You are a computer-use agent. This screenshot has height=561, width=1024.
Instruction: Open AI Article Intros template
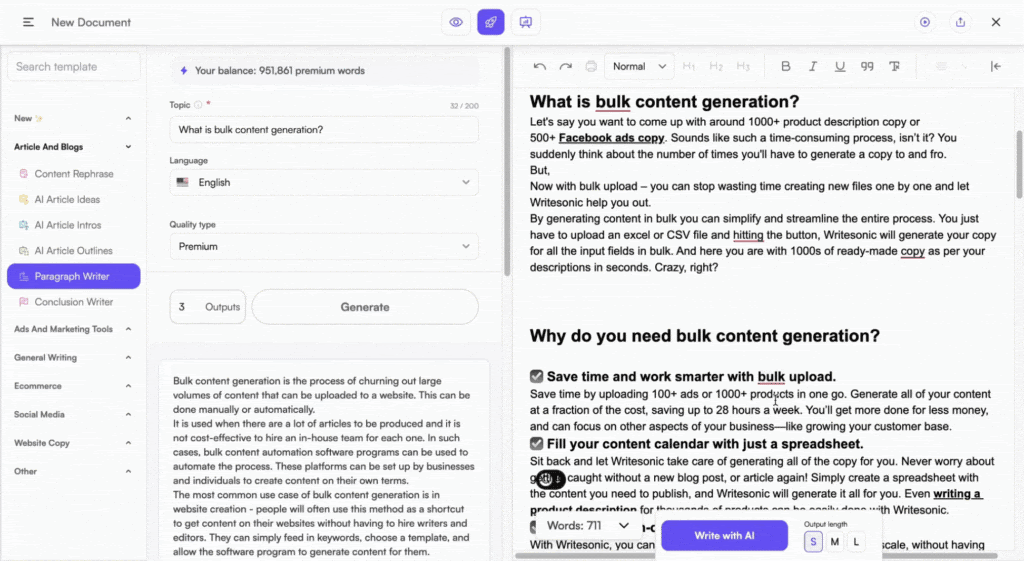point(74,225)
